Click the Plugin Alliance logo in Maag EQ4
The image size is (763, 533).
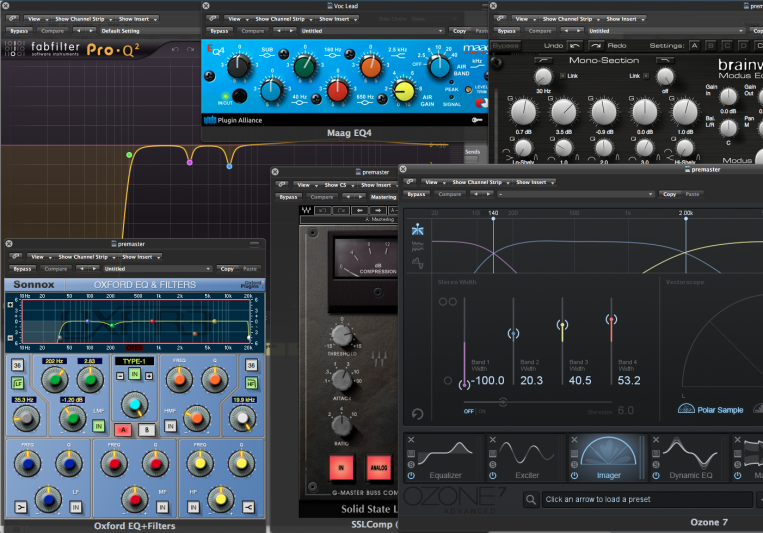[210, 120]
